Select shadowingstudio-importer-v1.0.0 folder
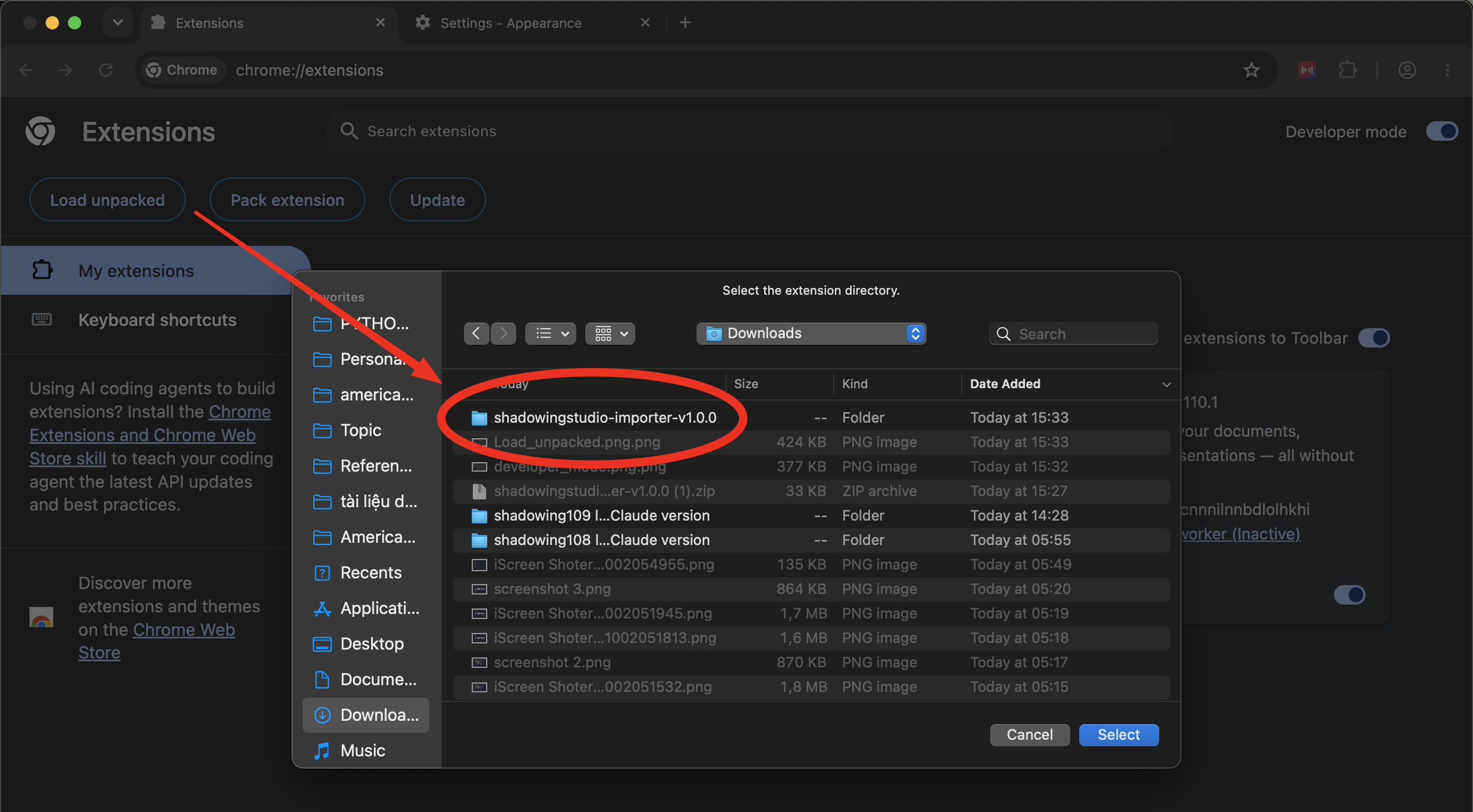1473x812 pixels. tap(811, 417)
